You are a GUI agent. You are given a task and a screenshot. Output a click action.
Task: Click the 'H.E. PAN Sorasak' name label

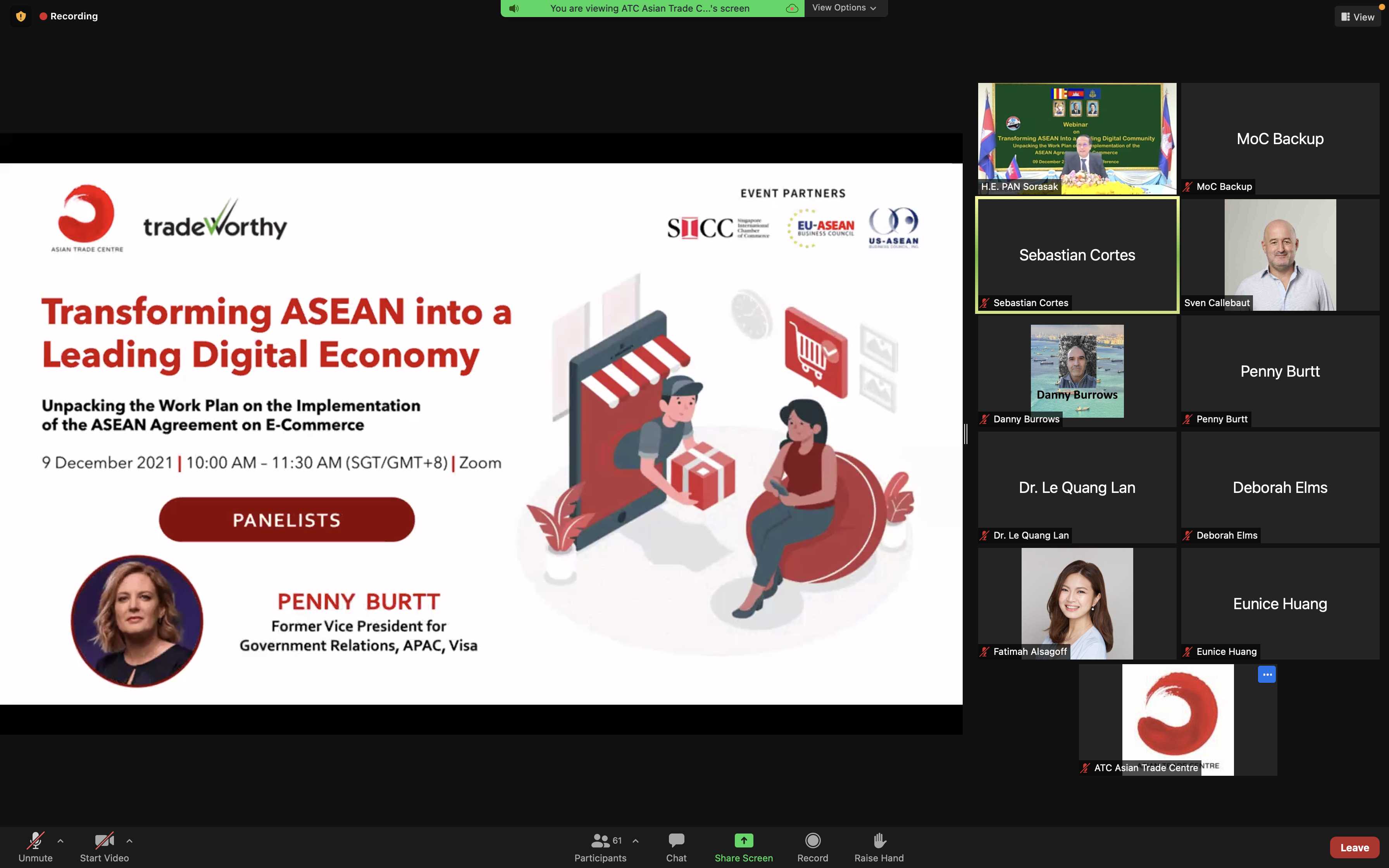click(1019, 186)
